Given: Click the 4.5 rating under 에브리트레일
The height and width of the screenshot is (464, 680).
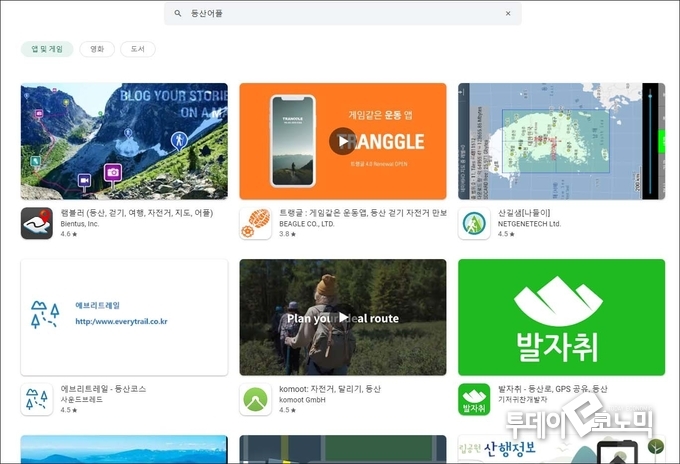Looking at the screenshot, I should (69, 410).
